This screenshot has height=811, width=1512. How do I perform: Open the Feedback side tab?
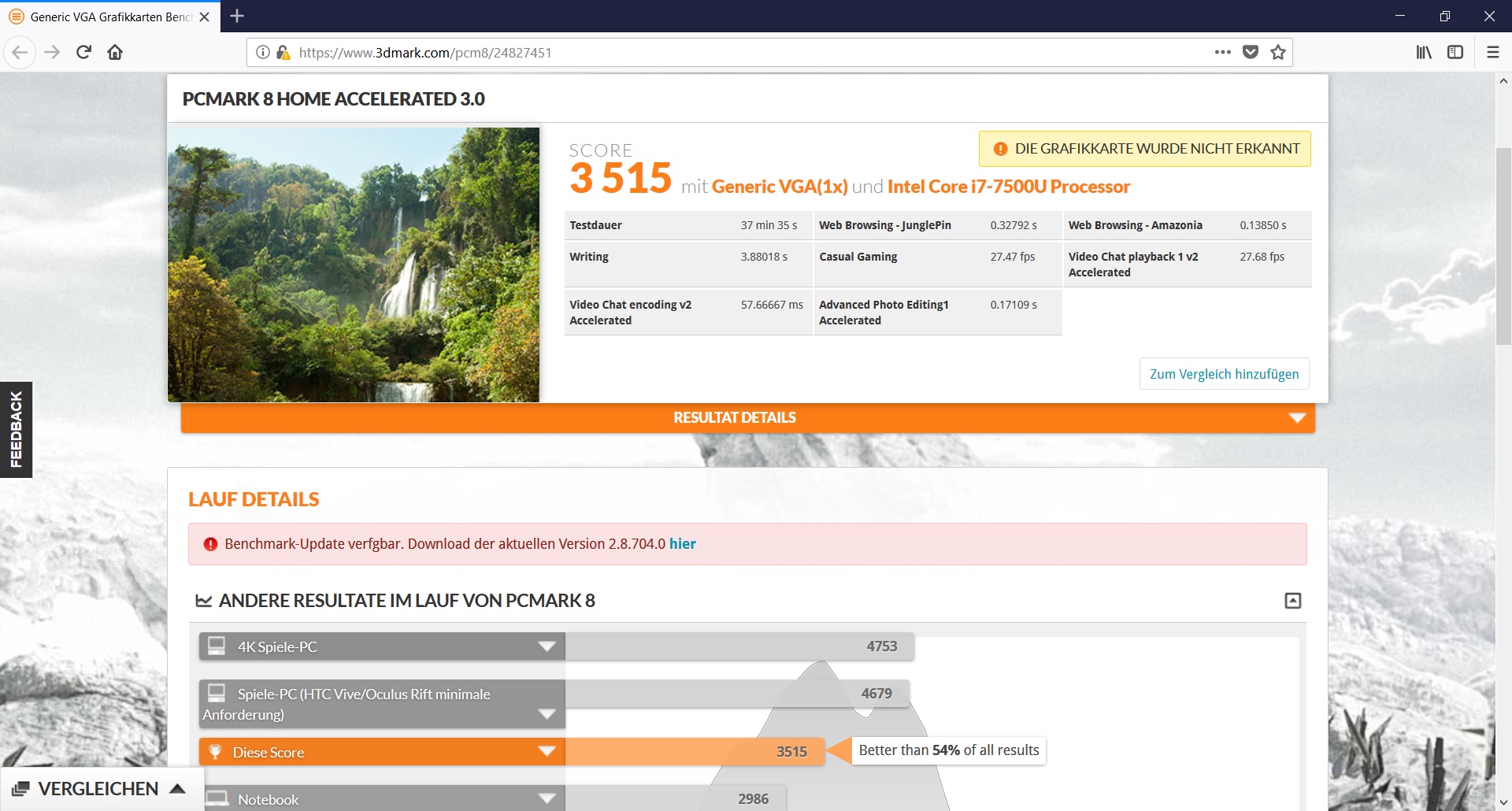click(x=16, y=430)
